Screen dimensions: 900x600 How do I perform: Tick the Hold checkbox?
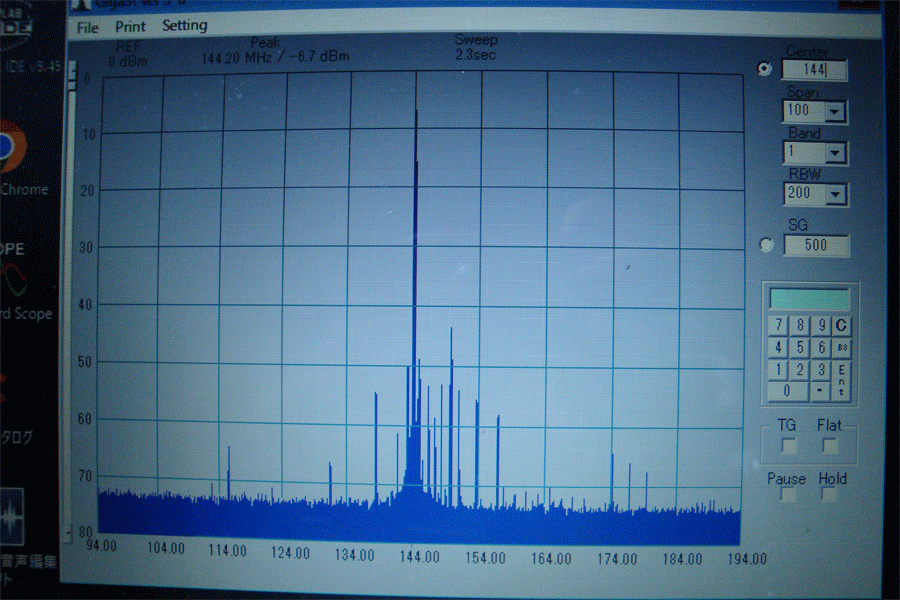point(830,495)
